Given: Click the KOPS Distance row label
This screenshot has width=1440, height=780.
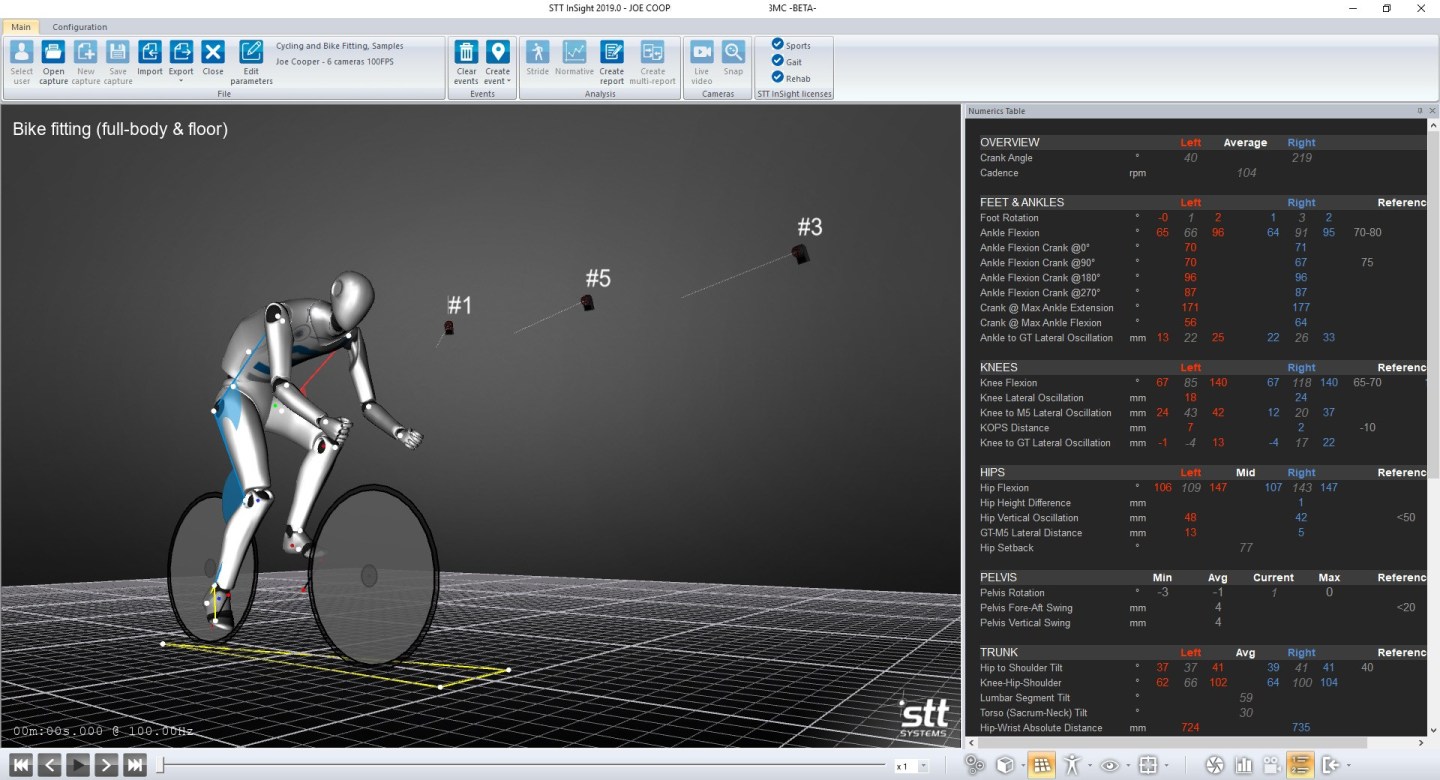Looking at the screenshot, I should pos(1014,428).
